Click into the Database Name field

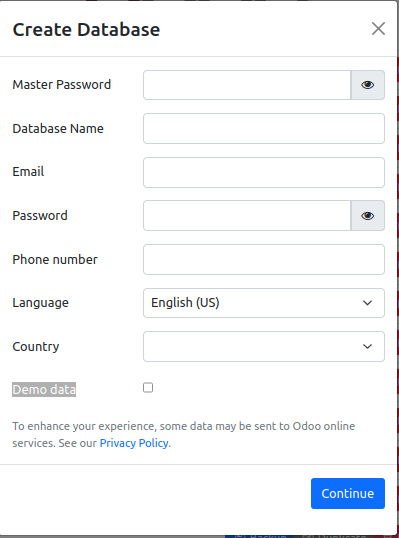264,129
